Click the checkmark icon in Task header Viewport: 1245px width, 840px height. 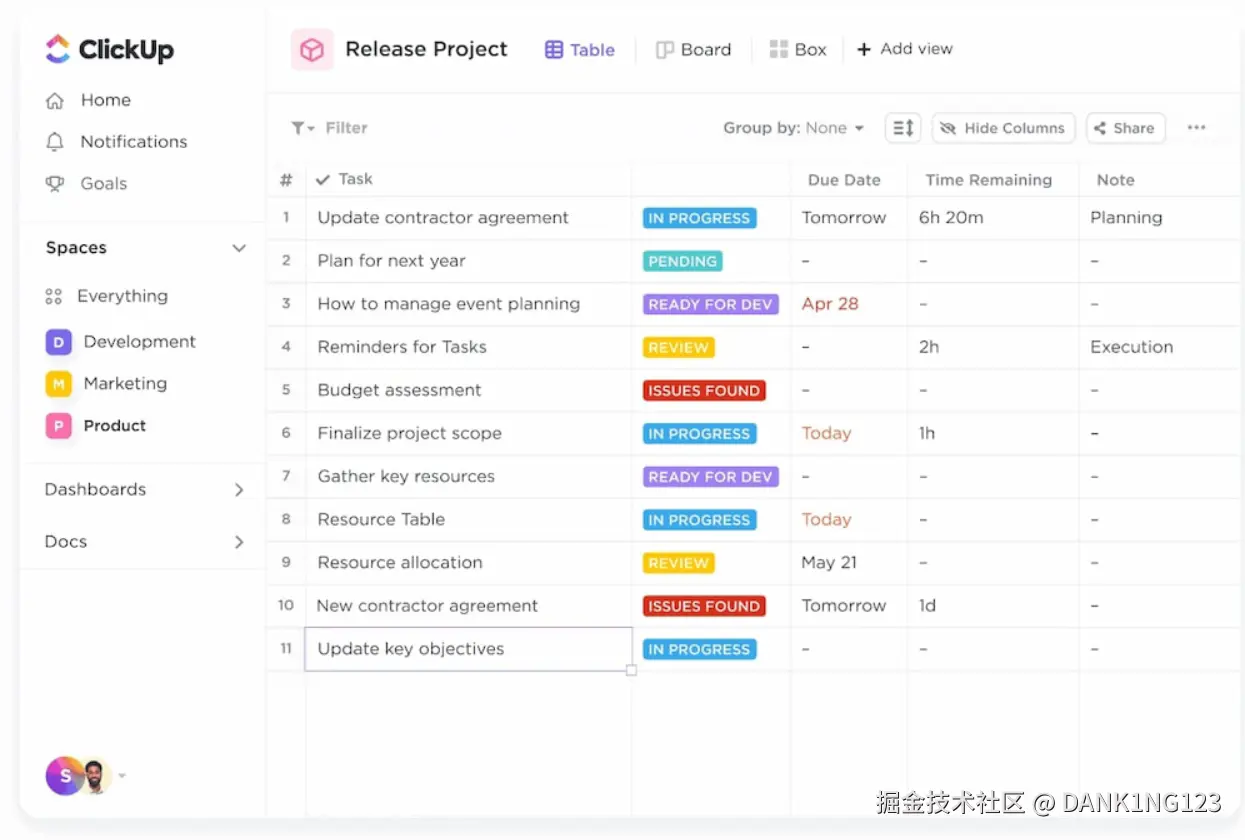(x=322, y=180)
